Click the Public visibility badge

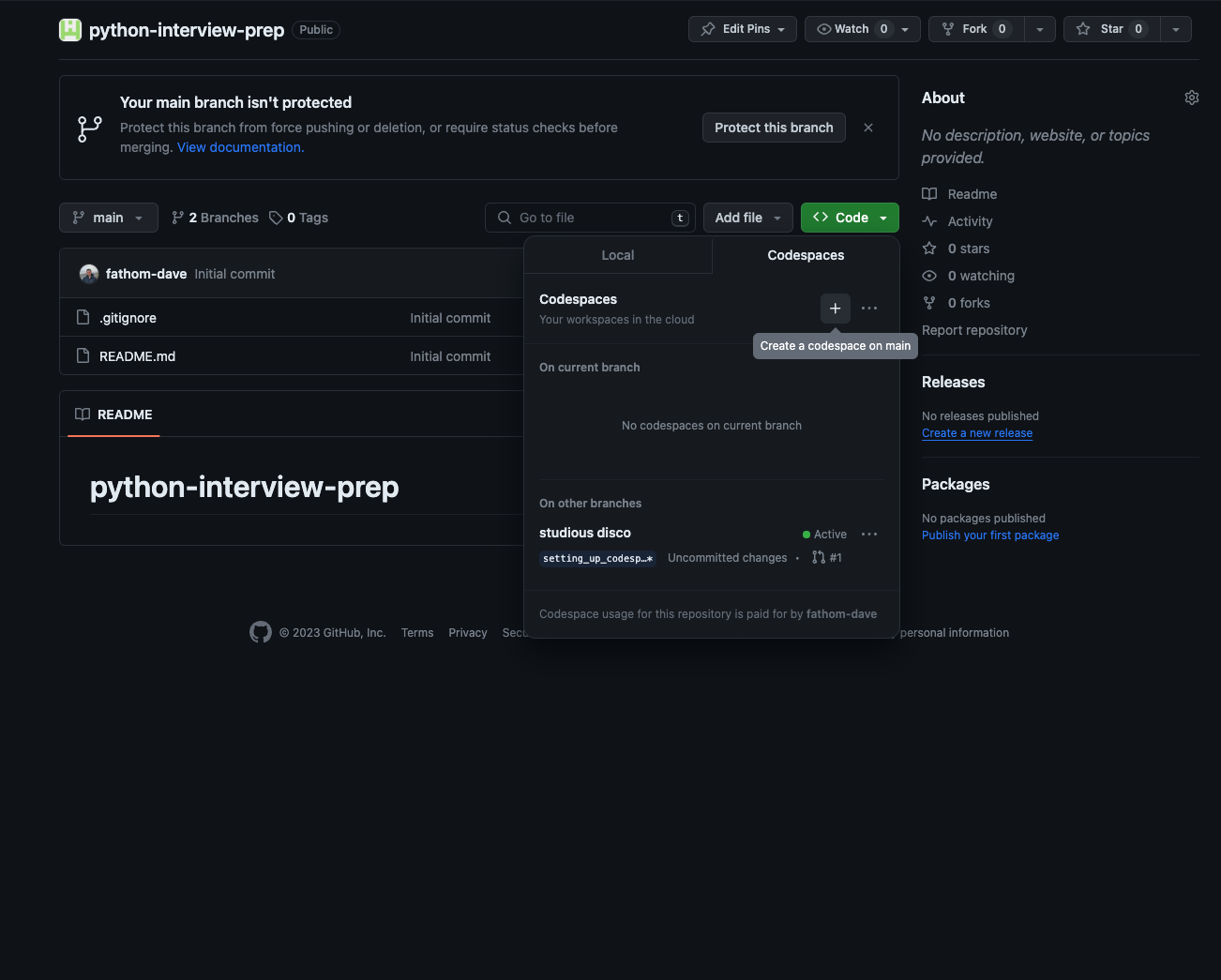tap(316, 30)
